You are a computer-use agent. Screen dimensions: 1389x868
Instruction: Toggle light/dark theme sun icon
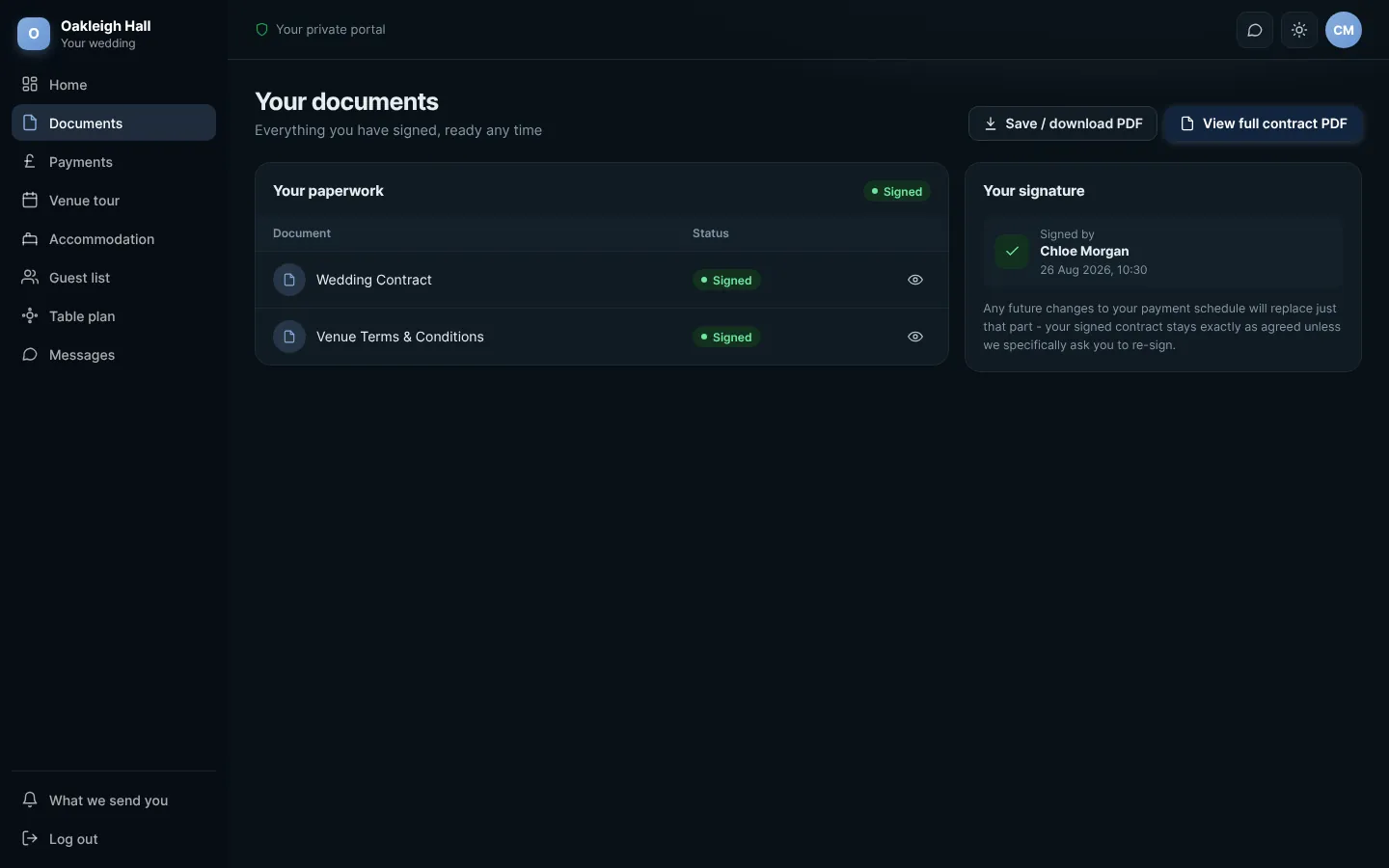coord(1299,30)
